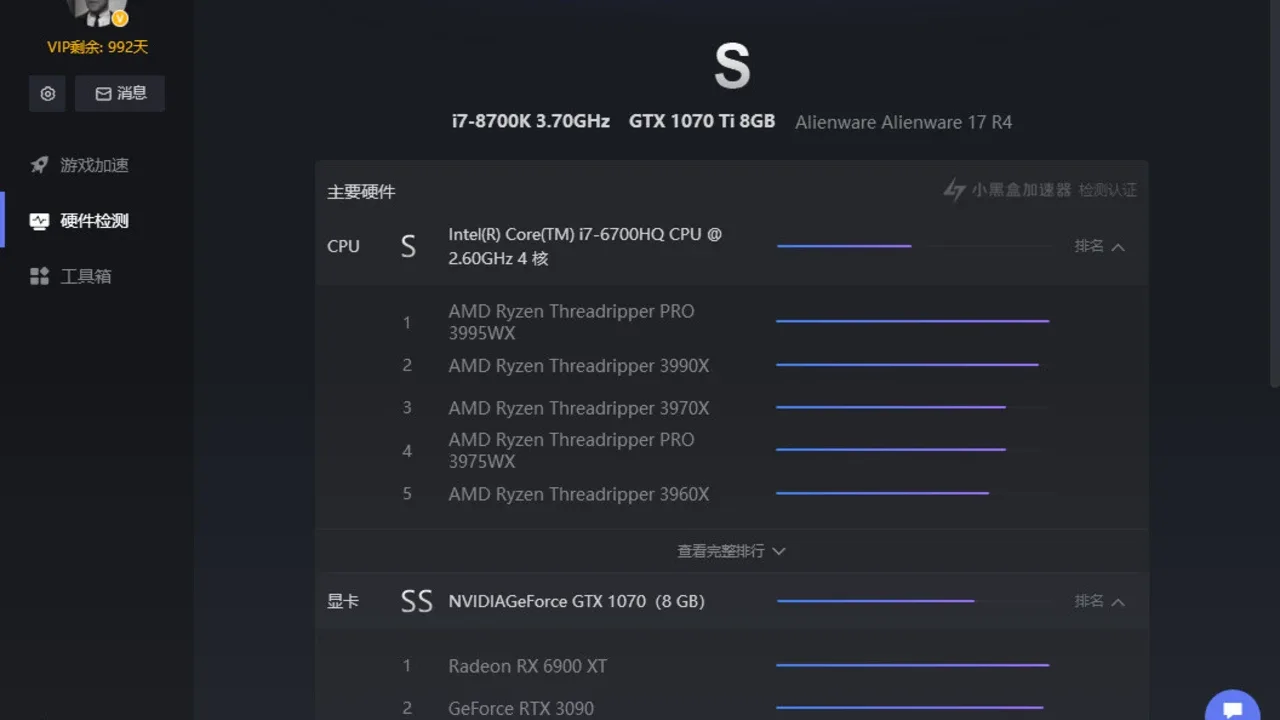Click the grid icon beside 工具箱

pos(39,276)
